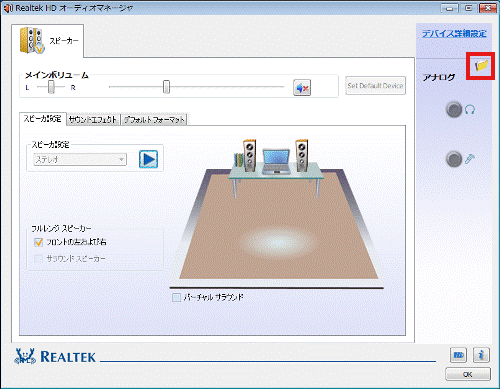Click the right speaker in room illustration
This screenshot has width=500, height=389.
[302, 155]
